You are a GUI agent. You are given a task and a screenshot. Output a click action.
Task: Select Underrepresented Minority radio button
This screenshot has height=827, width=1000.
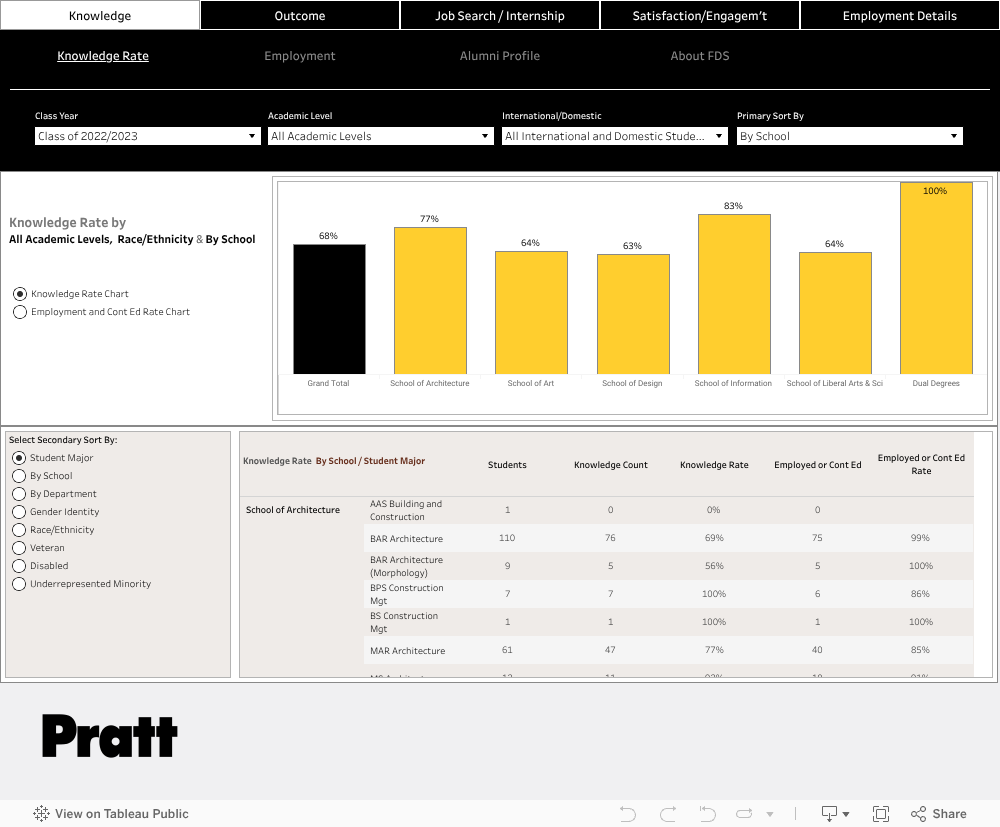[x=19, y=584]
